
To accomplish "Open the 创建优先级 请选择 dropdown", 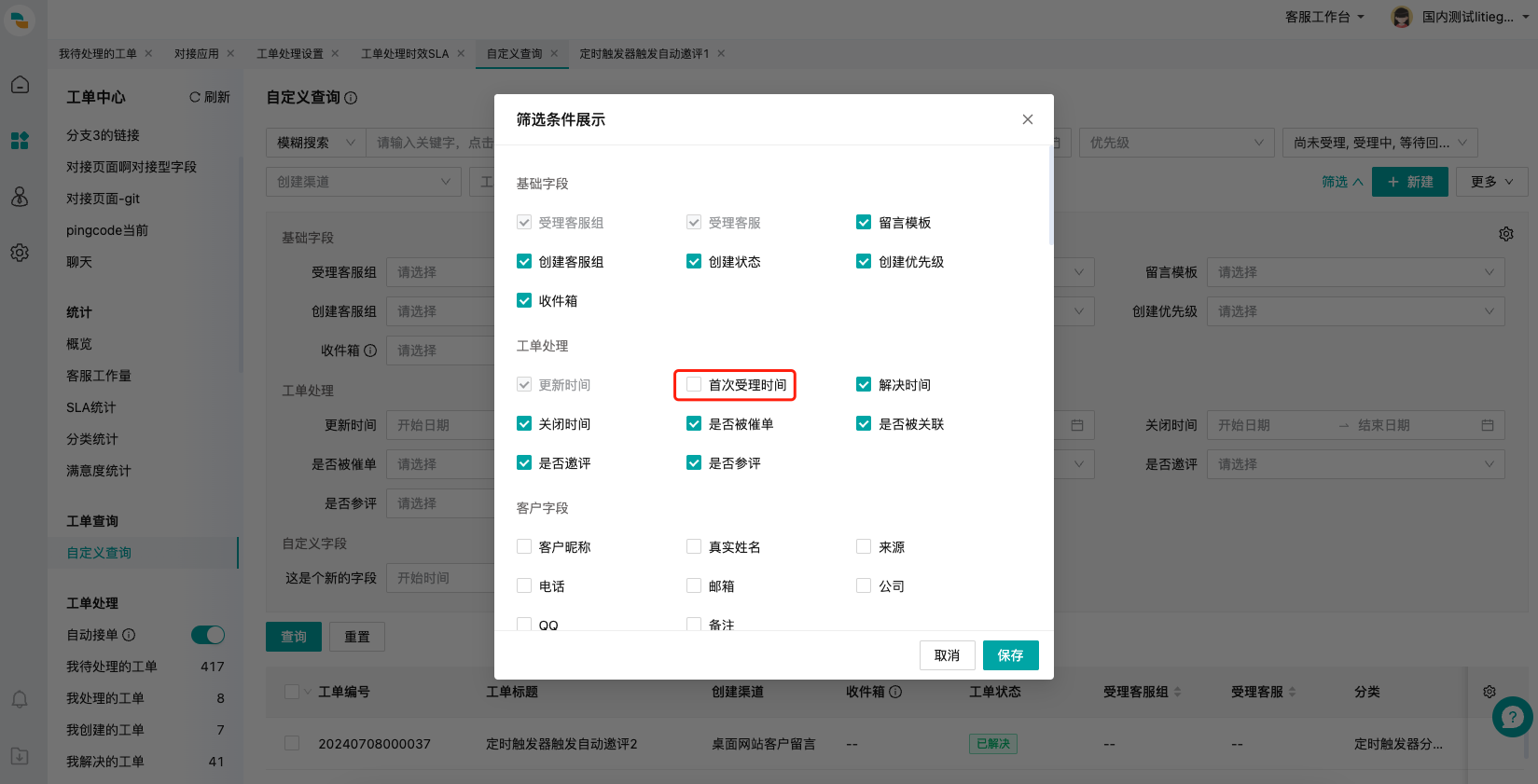I will [1356, 311].
